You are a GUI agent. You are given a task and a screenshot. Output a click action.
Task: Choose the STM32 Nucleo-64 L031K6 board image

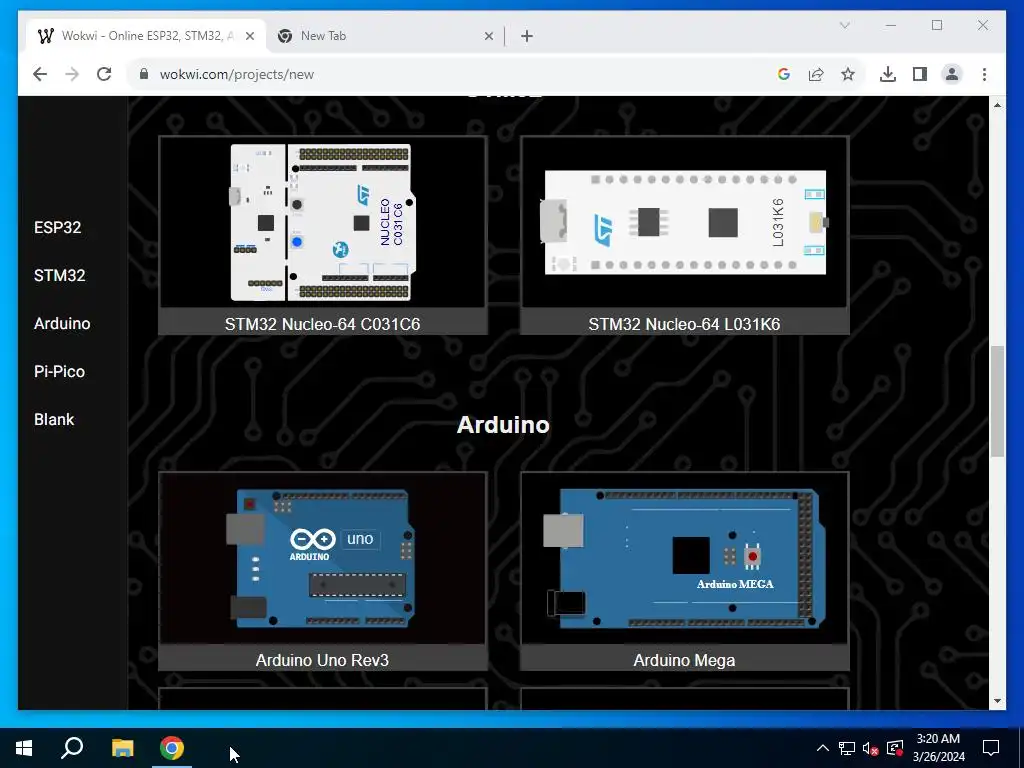(684, 222)
